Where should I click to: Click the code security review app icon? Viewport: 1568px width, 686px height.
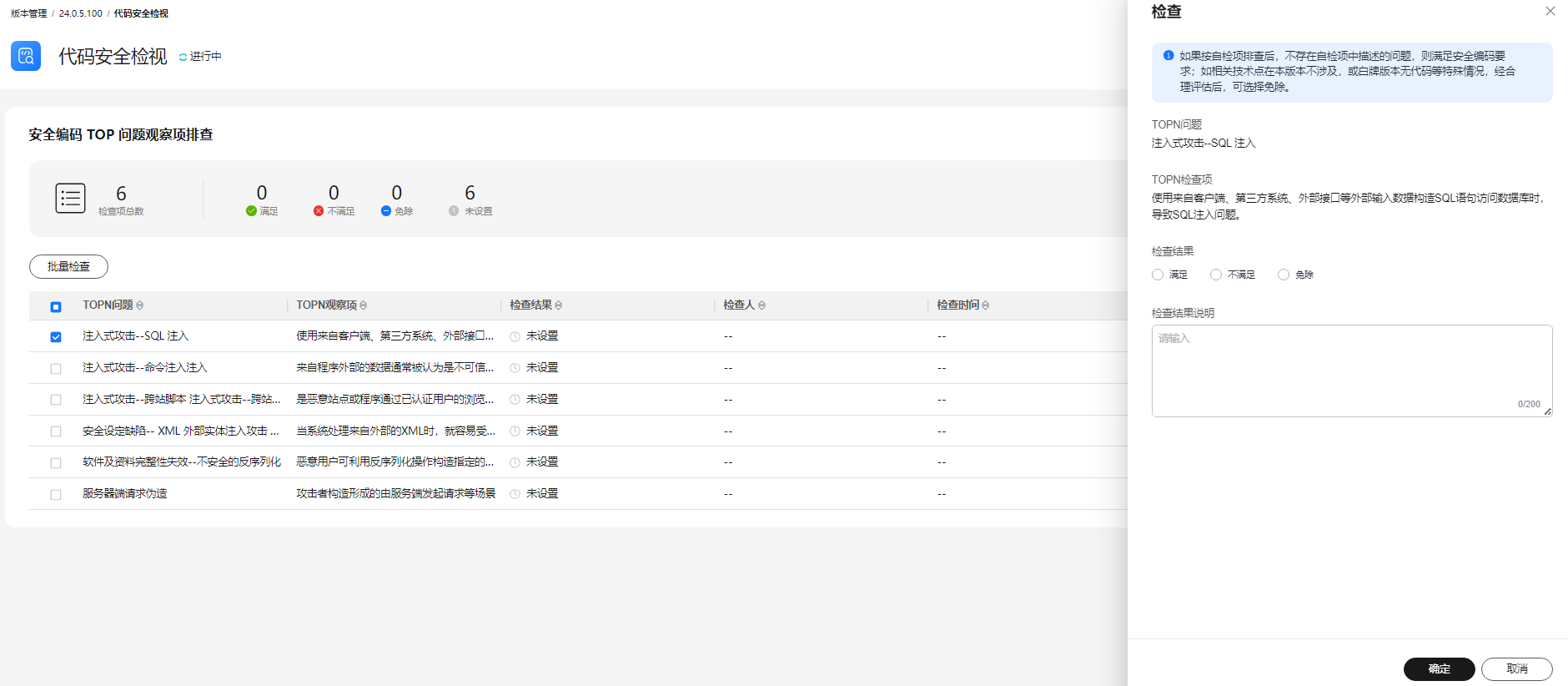pyautogui.click(x=26, y=56)
